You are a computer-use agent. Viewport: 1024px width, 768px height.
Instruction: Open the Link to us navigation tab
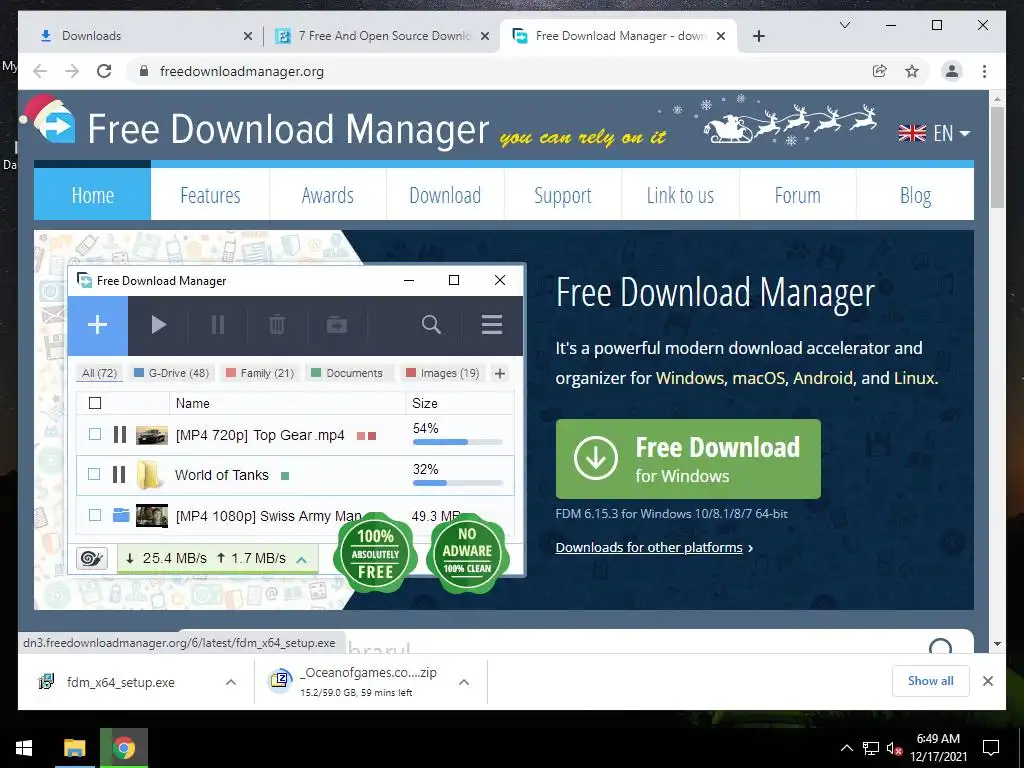(x=680, y=194)
